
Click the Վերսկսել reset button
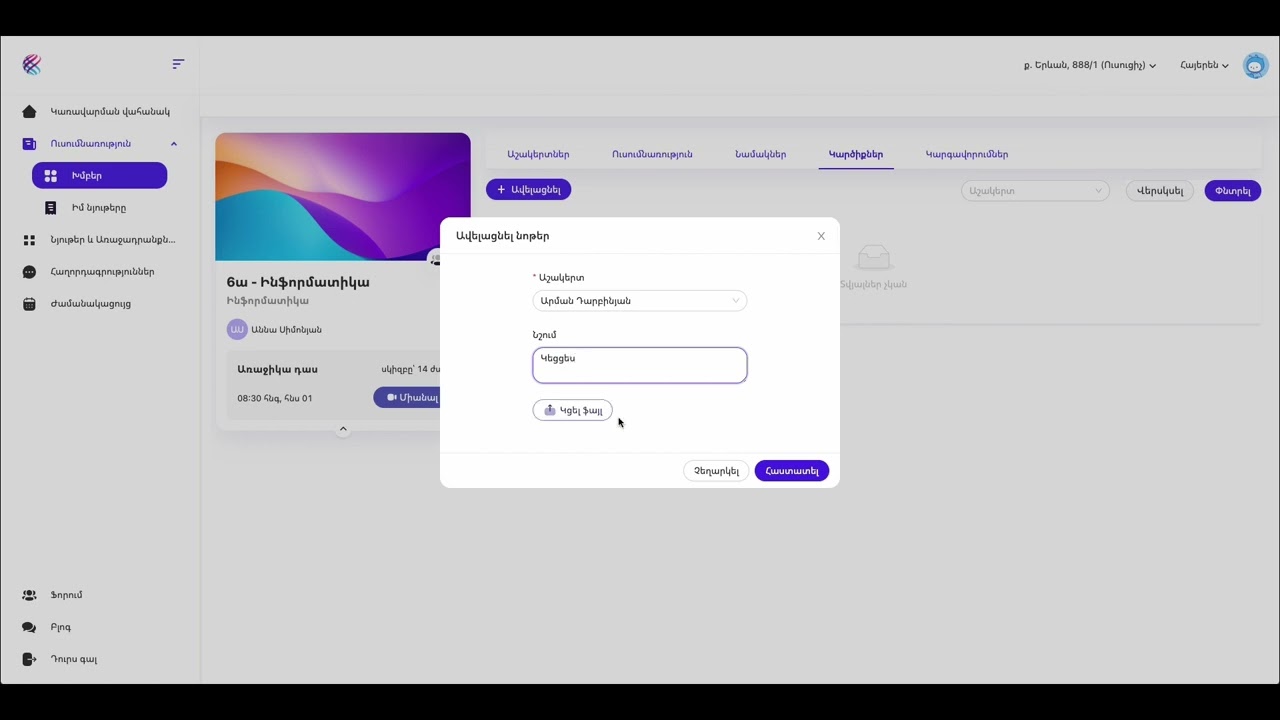click(1160, 191)
